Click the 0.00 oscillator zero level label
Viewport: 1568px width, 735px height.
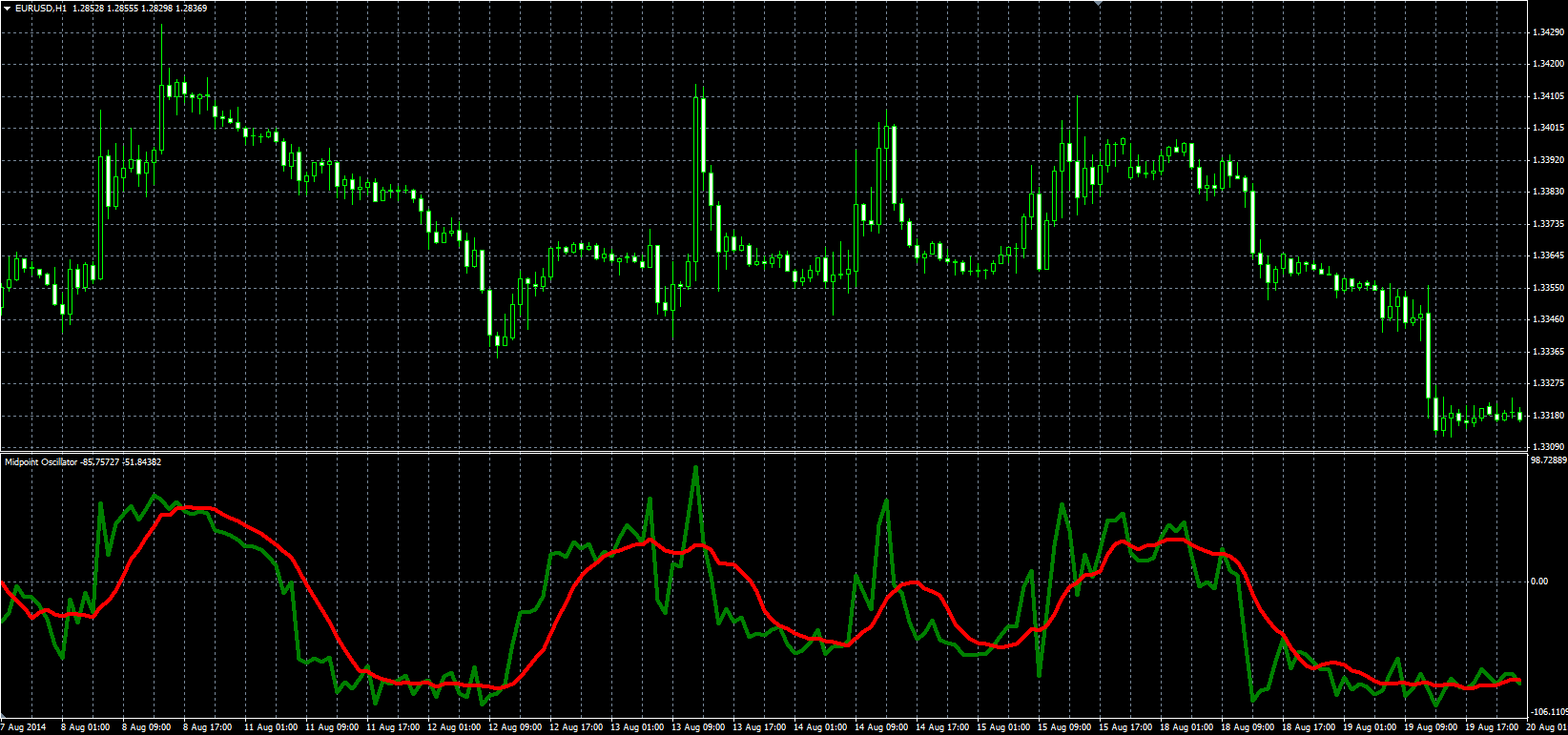[1539, 582]
